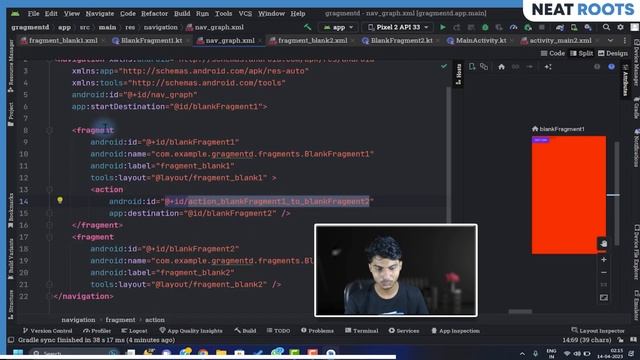Click the Search Everywhere magnifier icon
The width and height of the screenshot is (640, 360).
coord(606,27)
